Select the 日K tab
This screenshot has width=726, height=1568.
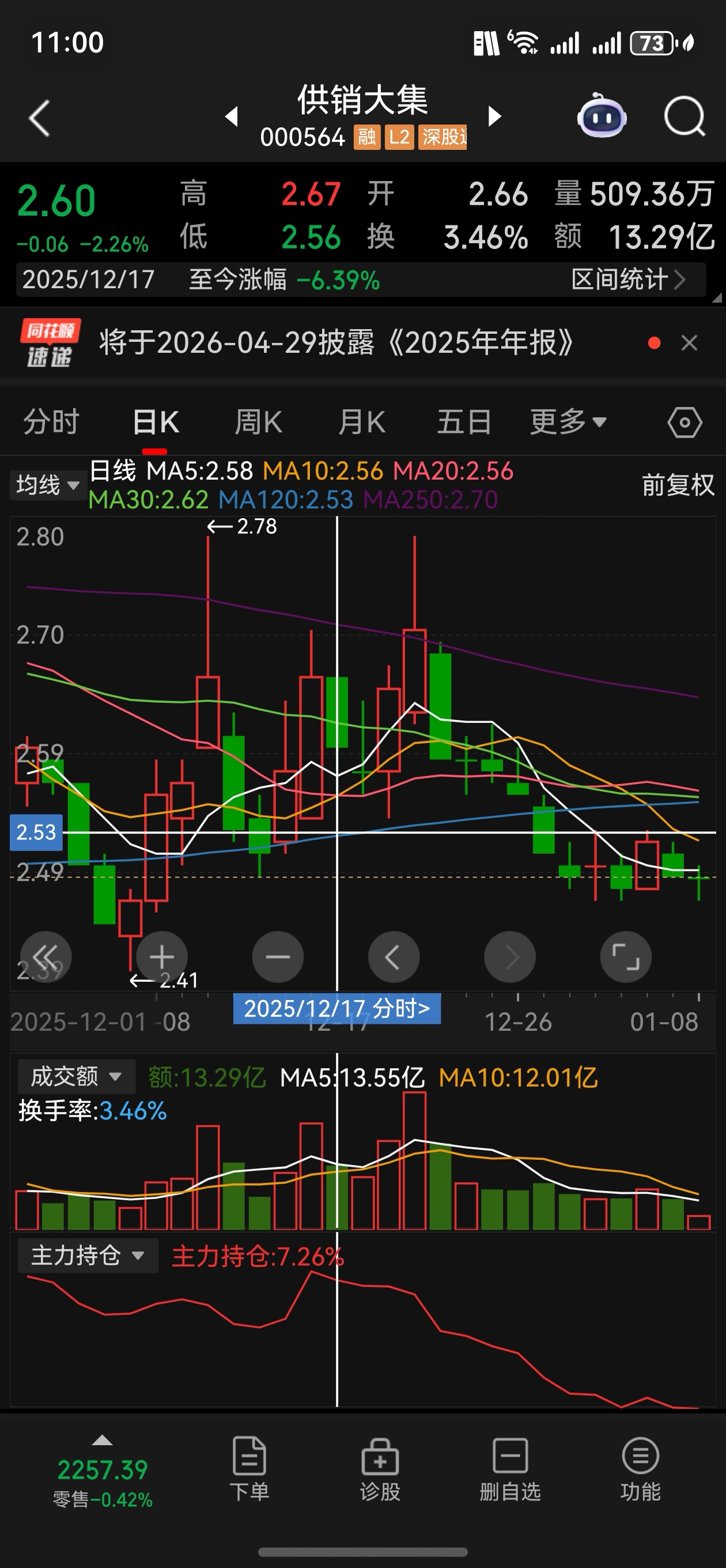pos(156,422)
